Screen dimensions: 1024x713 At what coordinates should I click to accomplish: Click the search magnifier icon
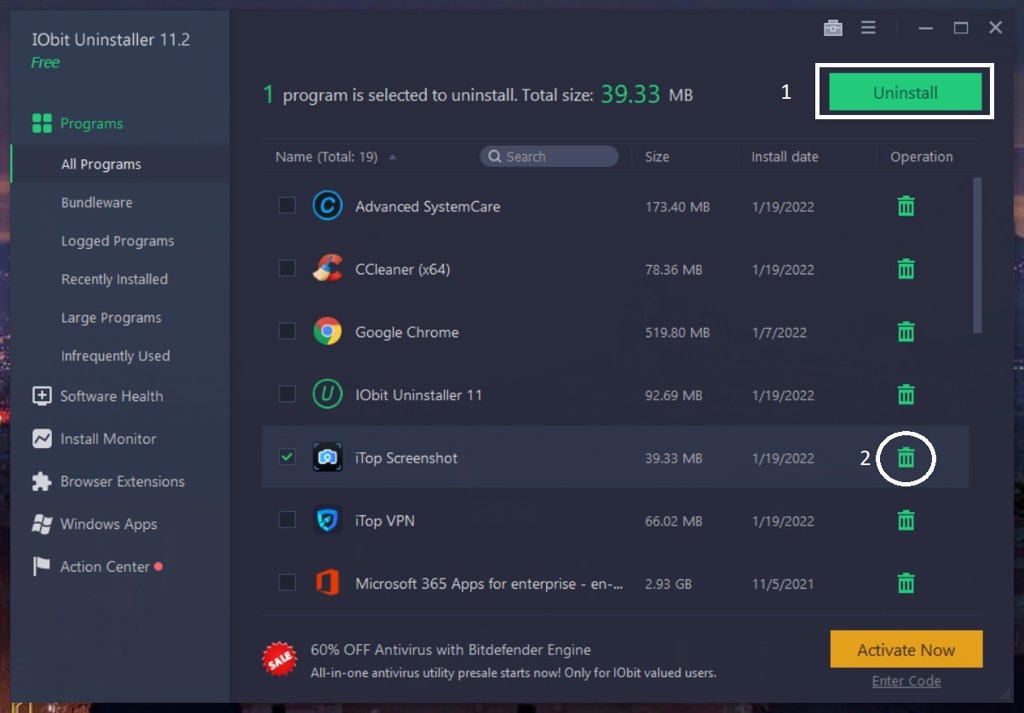click(x=495, y=157)
